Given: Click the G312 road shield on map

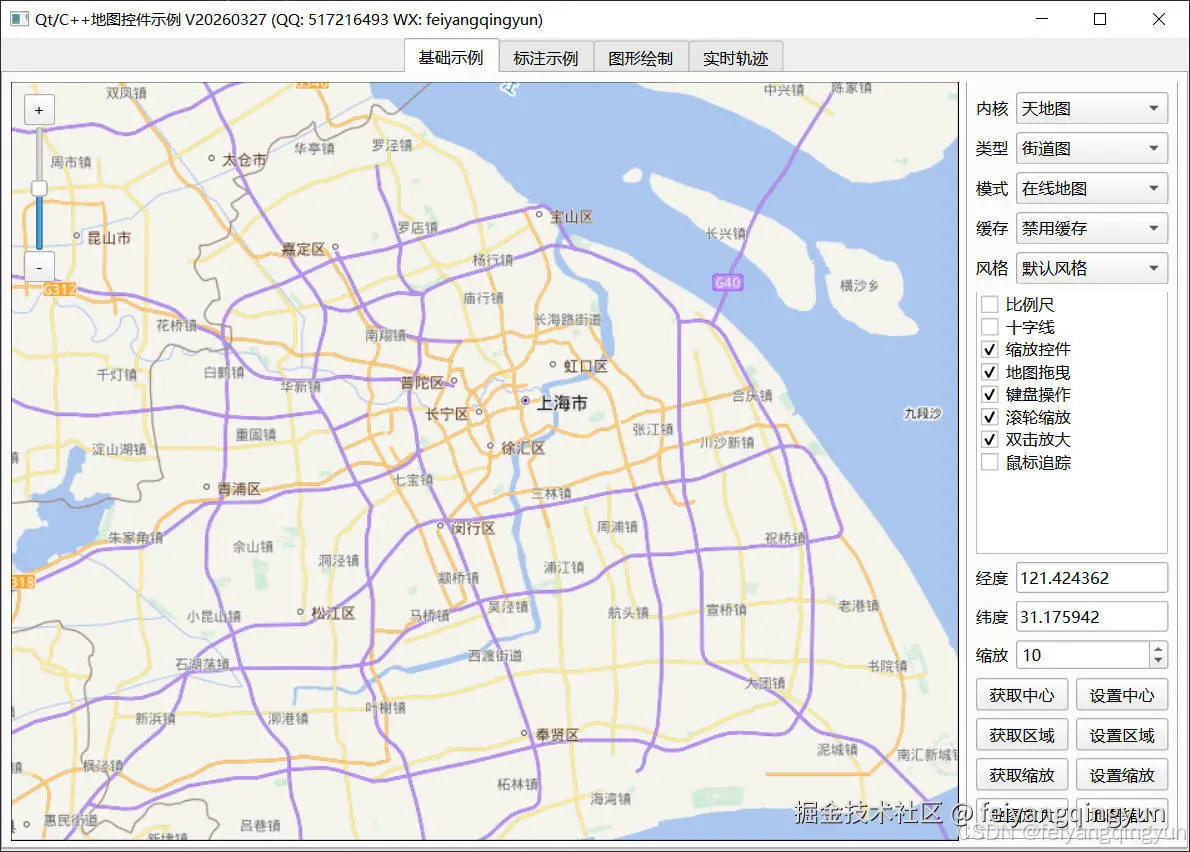Looking at the screenshot, I should pos(59,289).
